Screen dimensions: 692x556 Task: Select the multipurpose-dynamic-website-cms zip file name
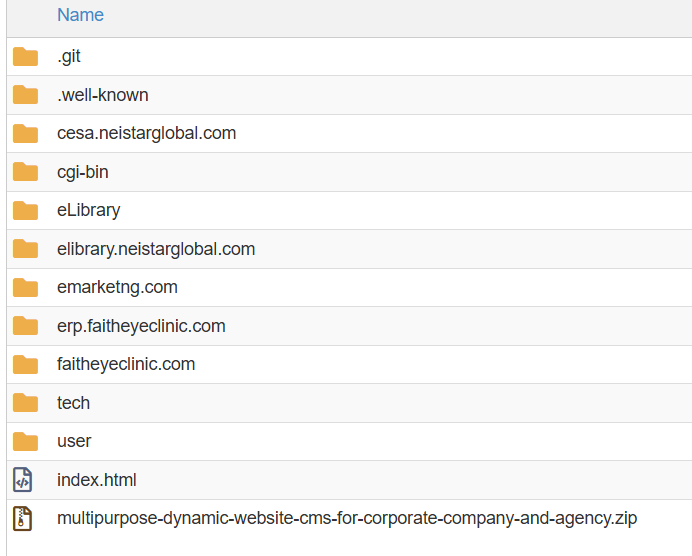point(346,518)
